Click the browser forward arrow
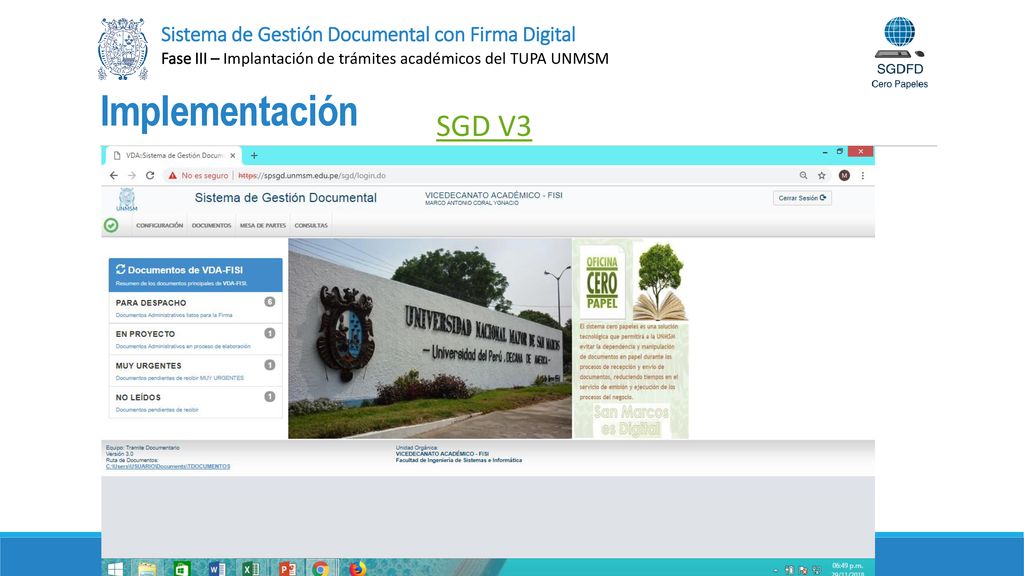The width and height of the screenshot is (1024, 576). coord(132,176)
